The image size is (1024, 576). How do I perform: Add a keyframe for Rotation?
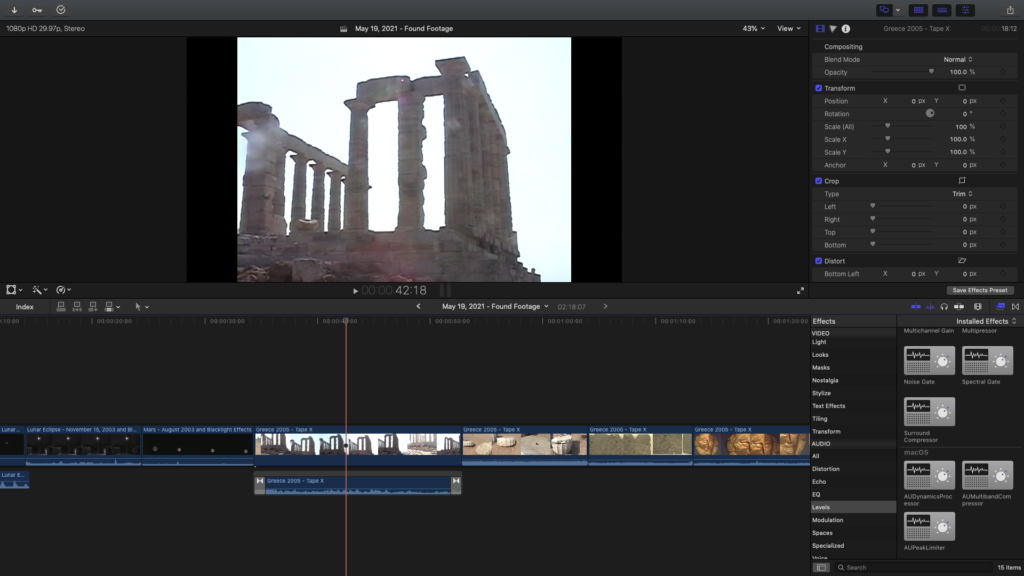pyautogui.click(x=1003, y=114)
